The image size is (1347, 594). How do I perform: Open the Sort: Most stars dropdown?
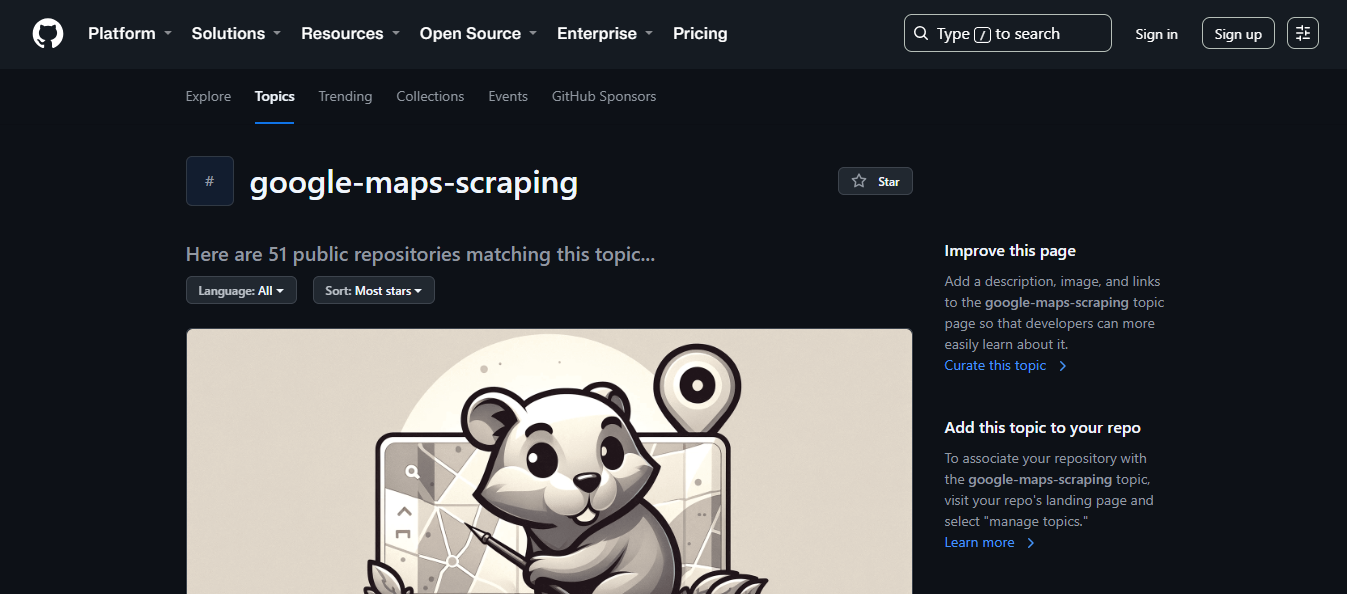click(x=374, y=290)
